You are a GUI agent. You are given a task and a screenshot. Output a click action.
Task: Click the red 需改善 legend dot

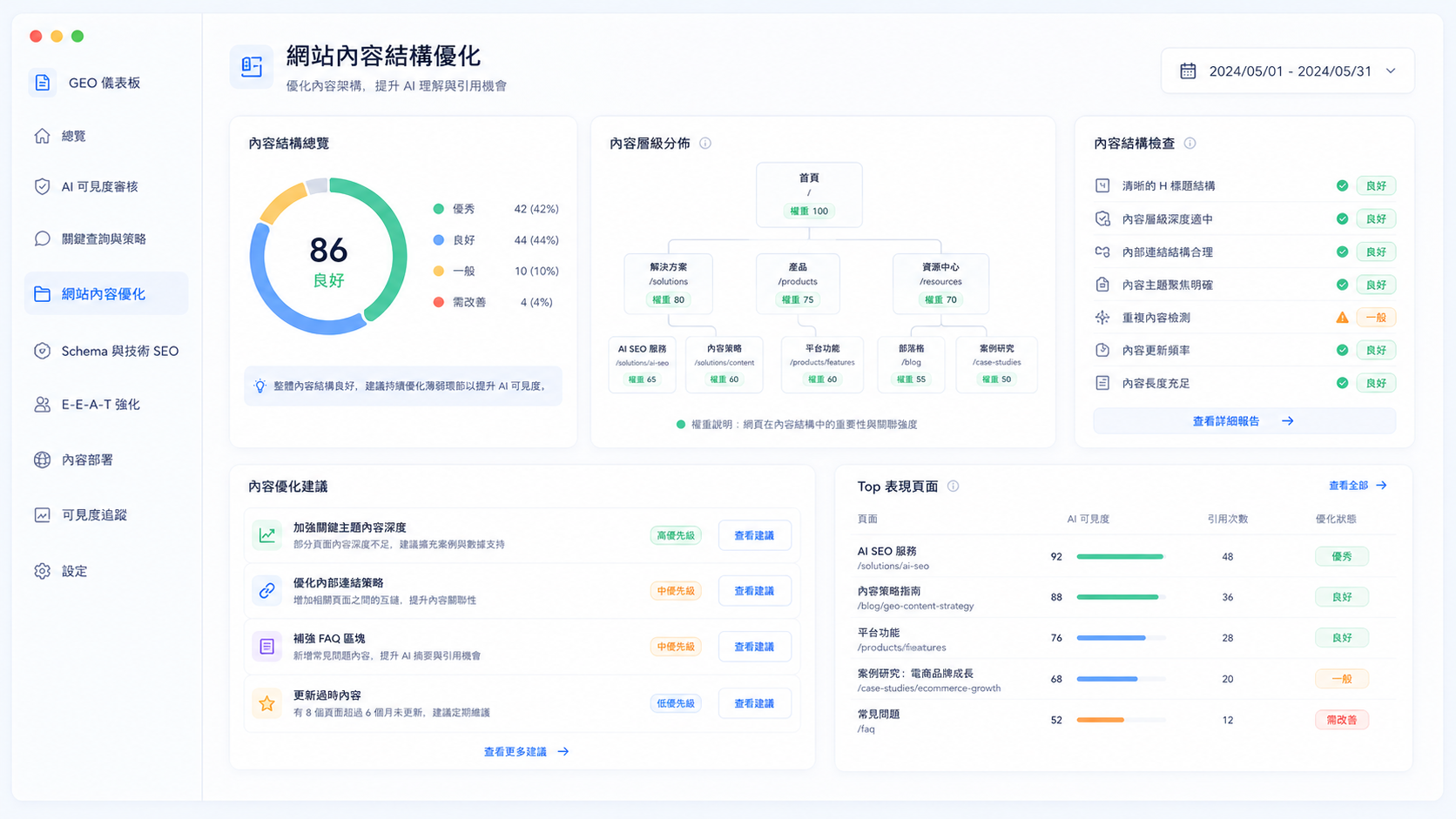439,302
